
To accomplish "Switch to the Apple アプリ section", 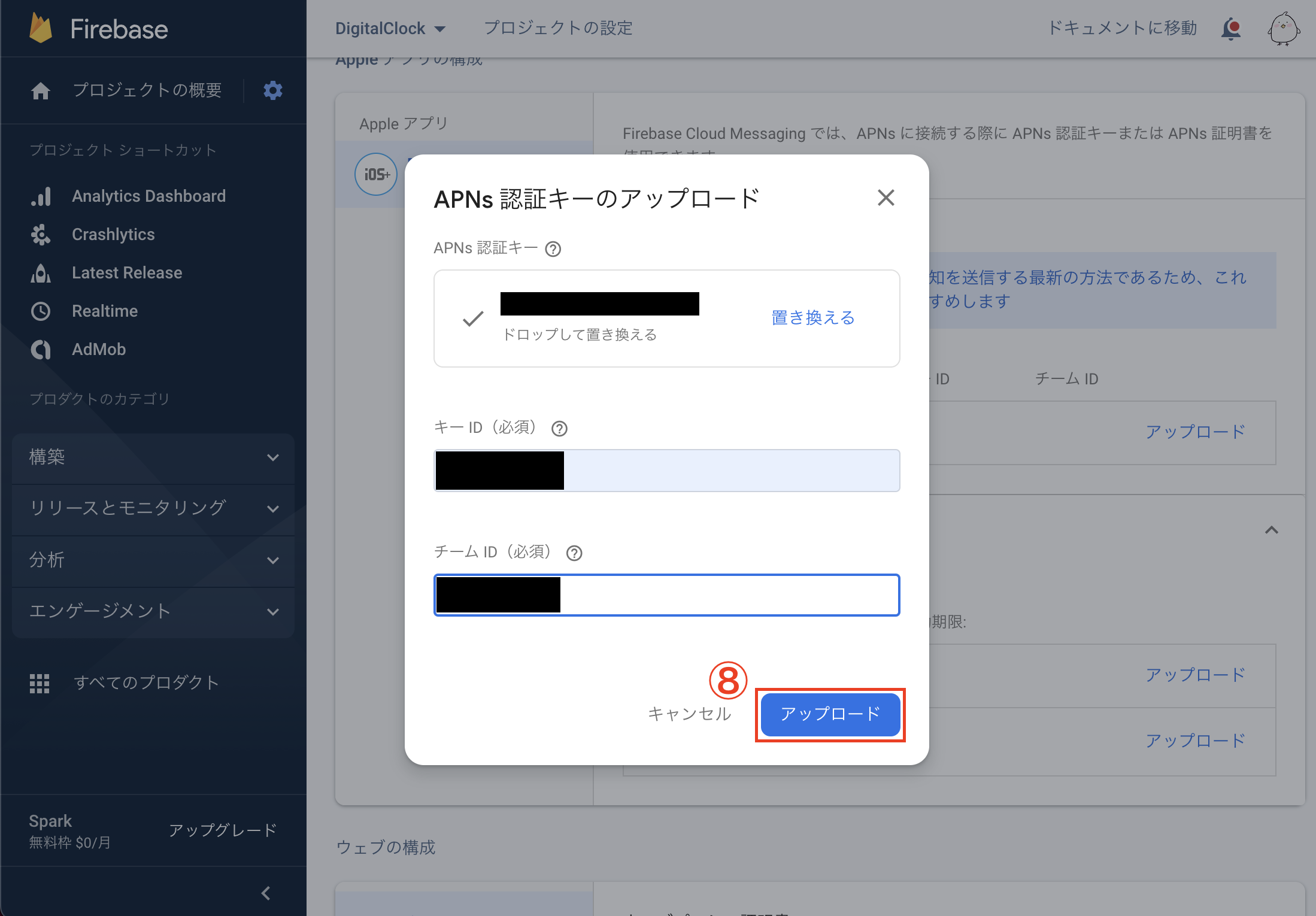I will (x=403, y=123).
